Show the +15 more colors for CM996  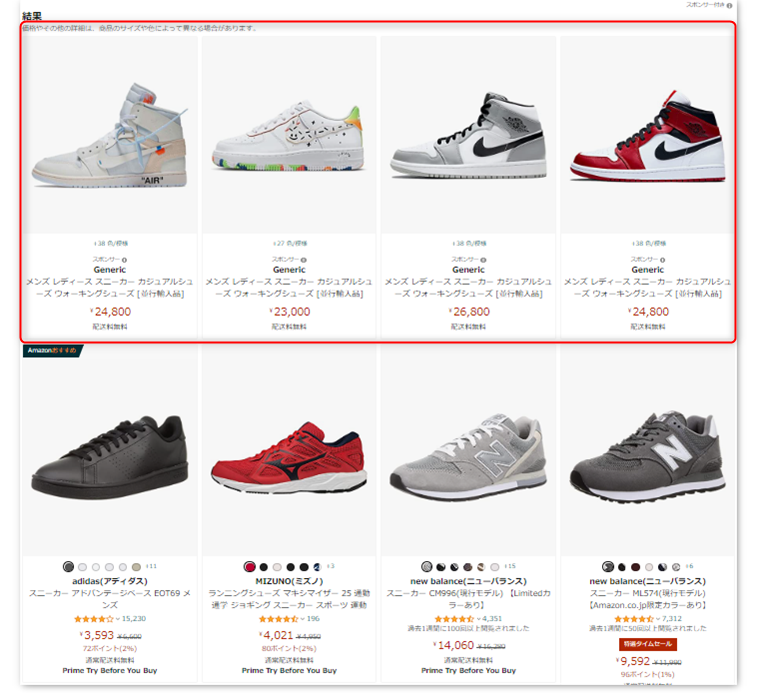click(x=510, y=566)
